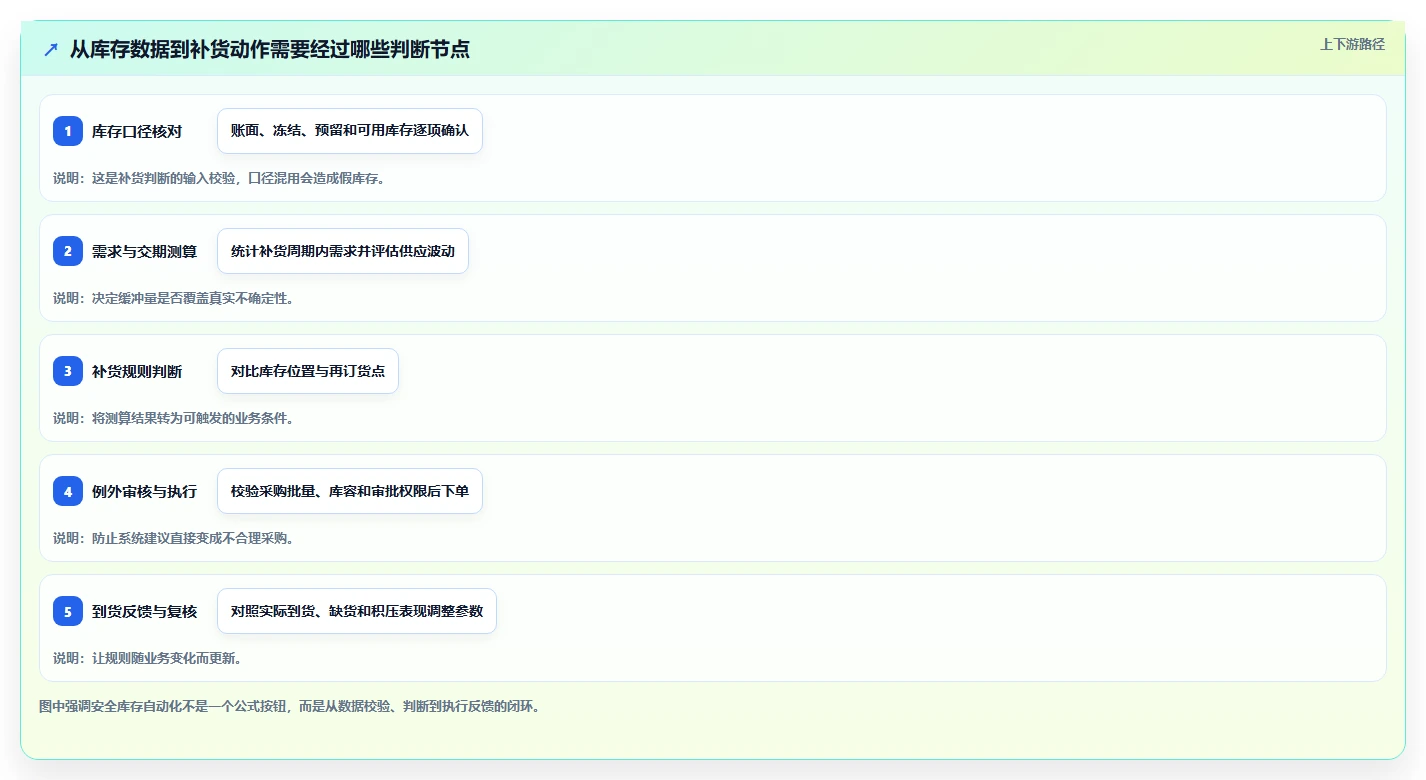Click the 库存口径核对 step title
This screenshot has width=1426, height=780.
coord(137,131)
